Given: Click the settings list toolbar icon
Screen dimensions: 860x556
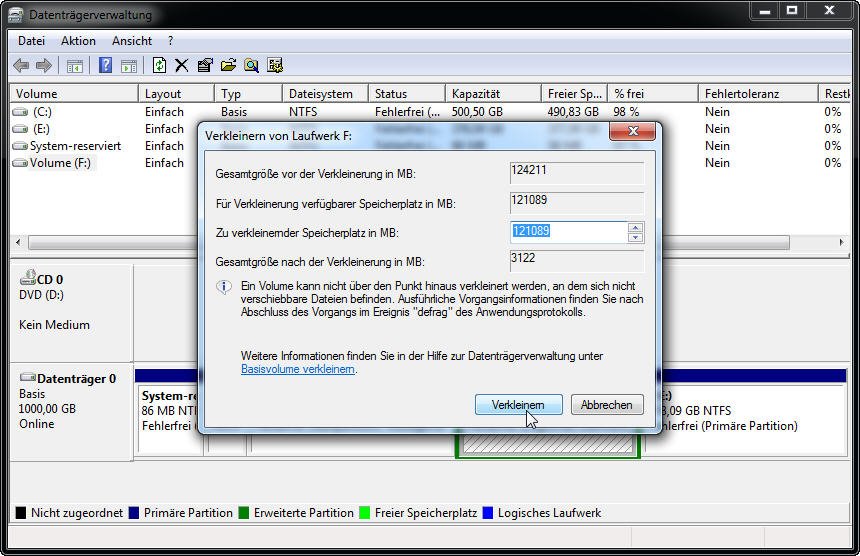Looking at the screenshot, I should point(275,65).
